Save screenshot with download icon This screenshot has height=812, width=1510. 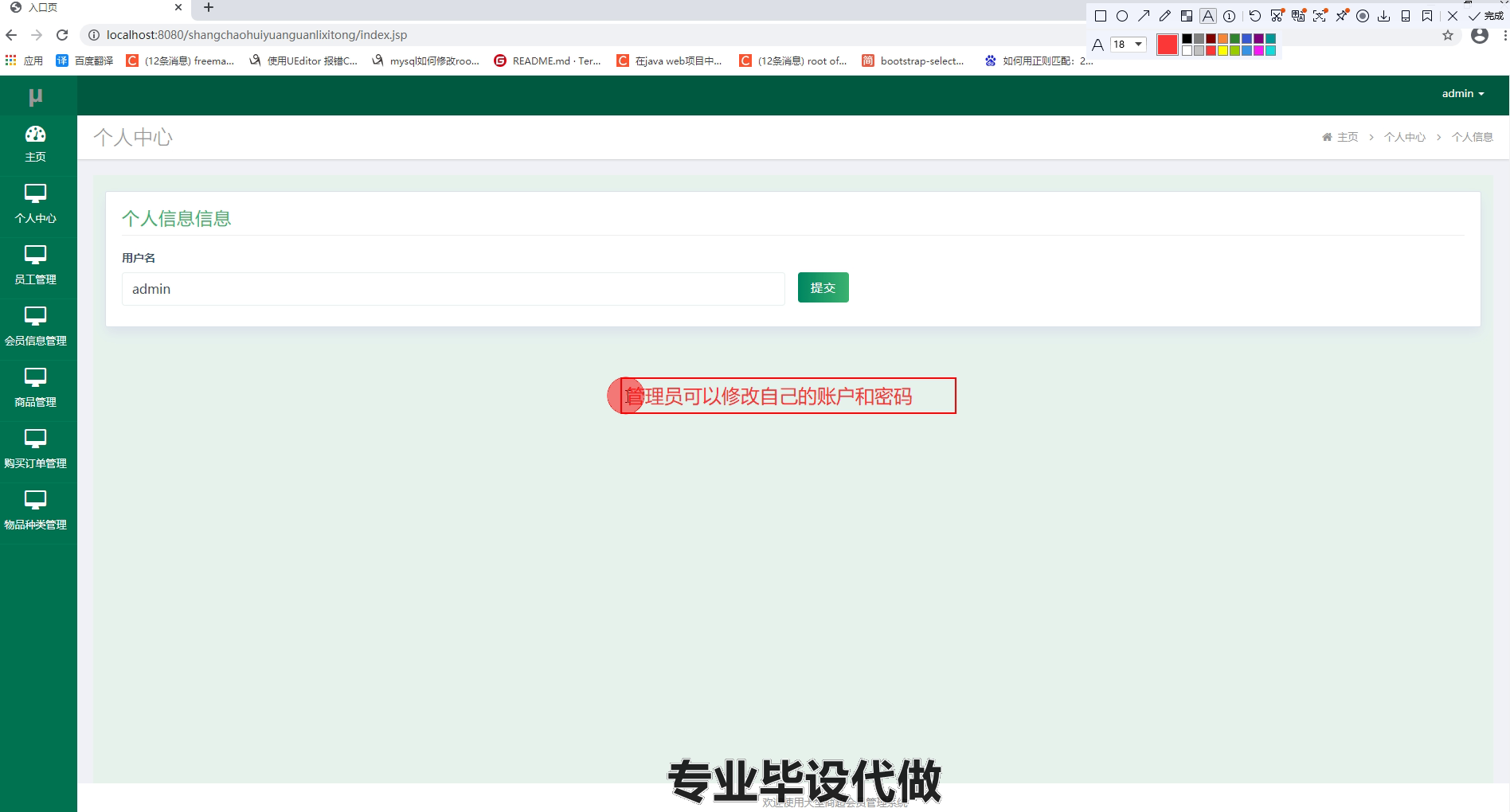click(1384, 16)
